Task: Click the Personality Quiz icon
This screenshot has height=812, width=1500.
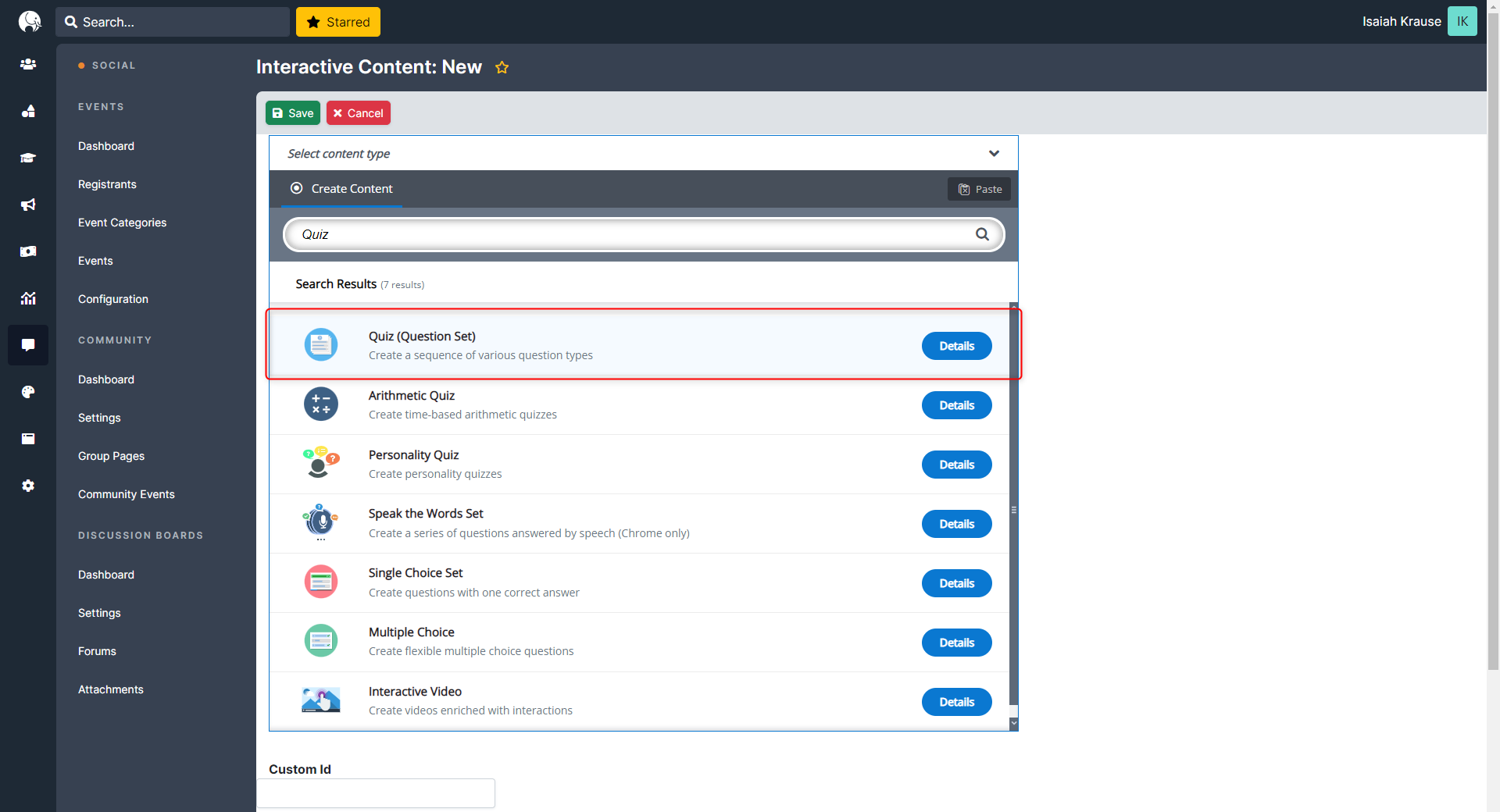Action: [x=320, y=463]
